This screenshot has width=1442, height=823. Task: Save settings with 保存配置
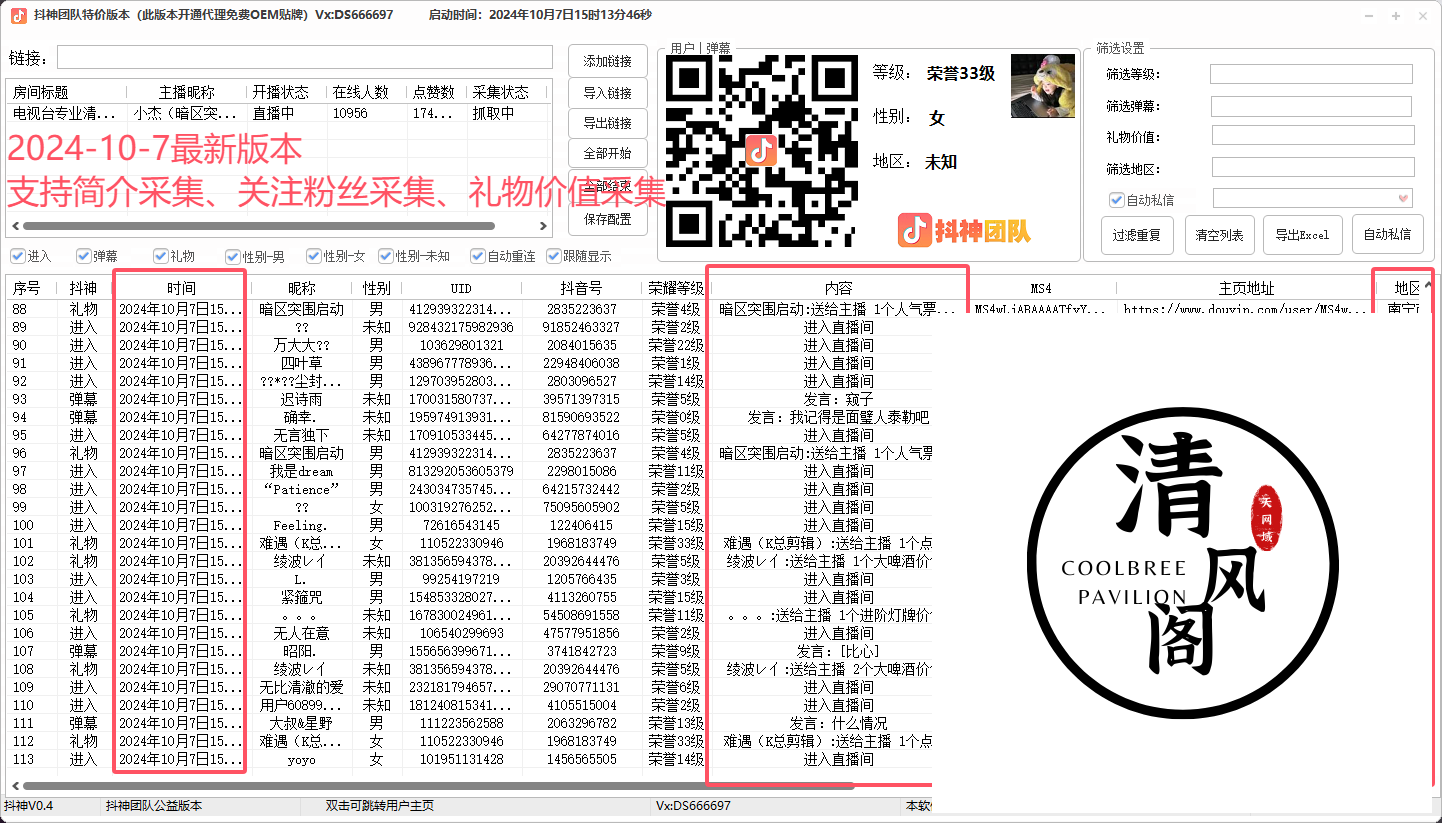[x=607, y=219]
